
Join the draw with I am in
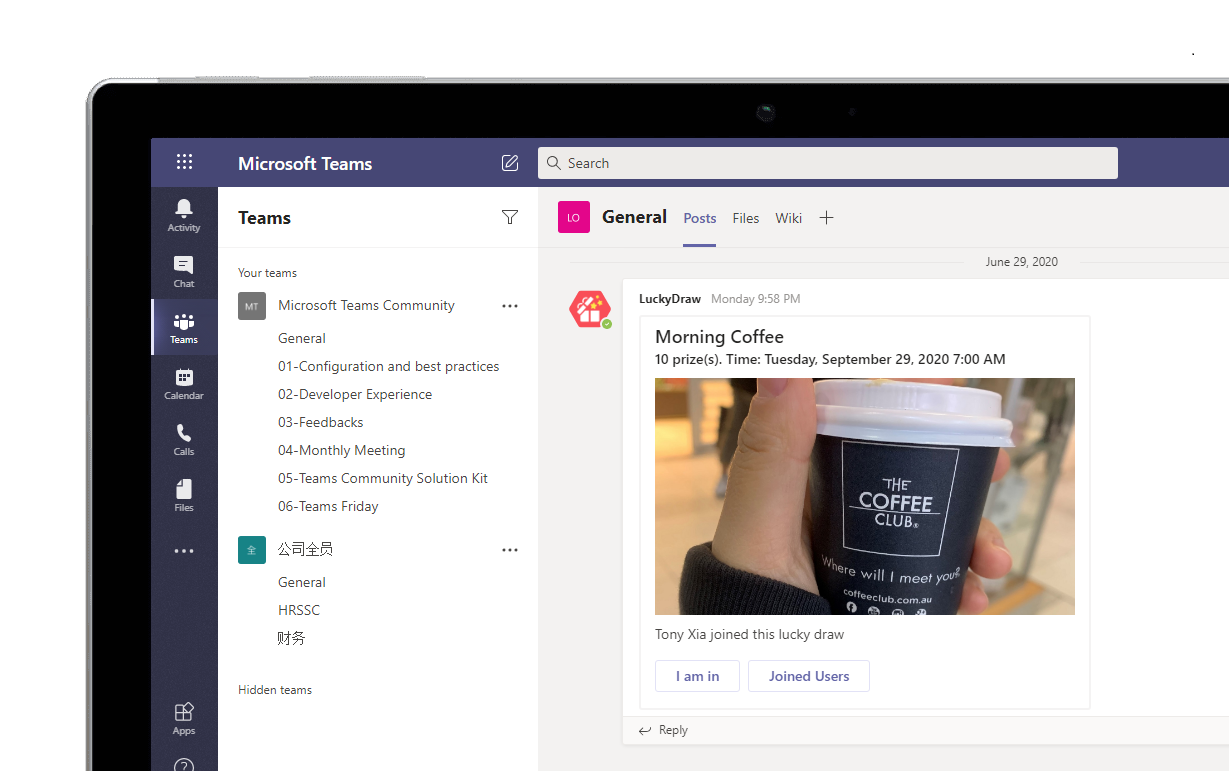(x=697, y=676)
